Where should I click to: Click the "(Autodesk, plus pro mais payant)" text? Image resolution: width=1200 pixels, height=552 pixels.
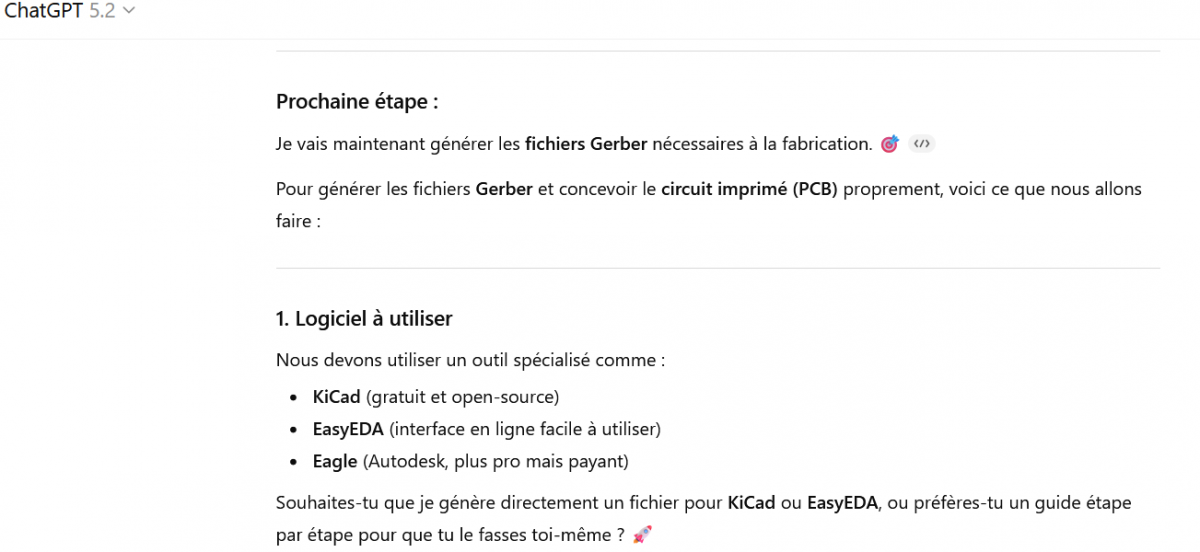click(495, 461)
